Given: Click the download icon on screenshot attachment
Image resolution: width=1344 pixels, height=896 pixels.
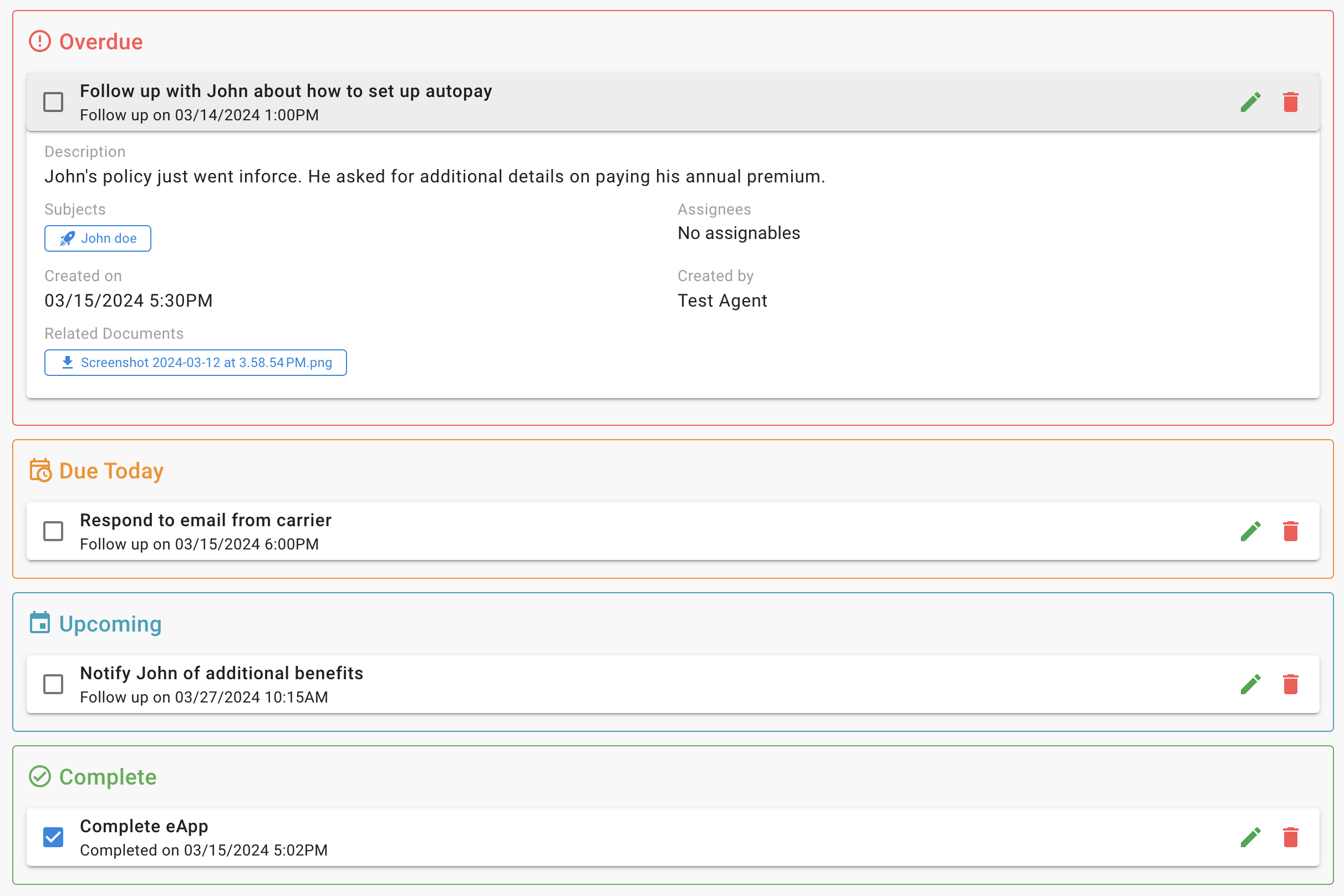Looking at the screenshot, I should (x=68, y=362).
